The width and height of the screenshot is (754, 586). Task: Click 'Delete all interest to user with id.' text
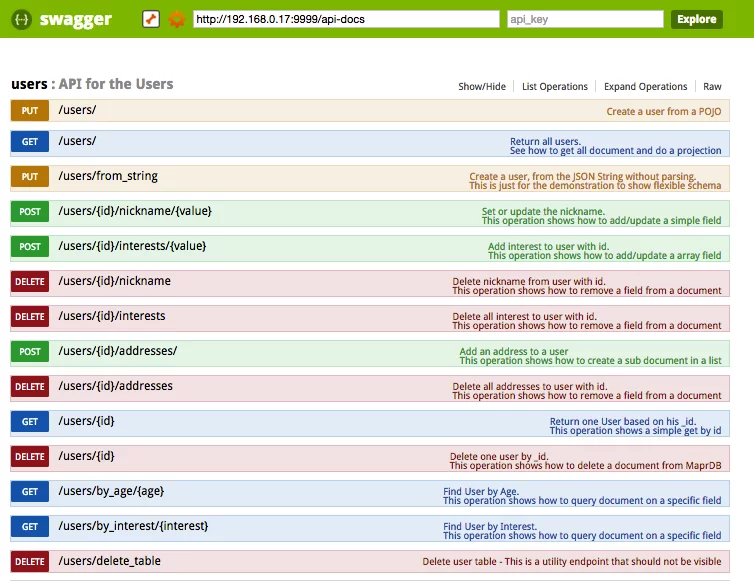click(525, 317)
